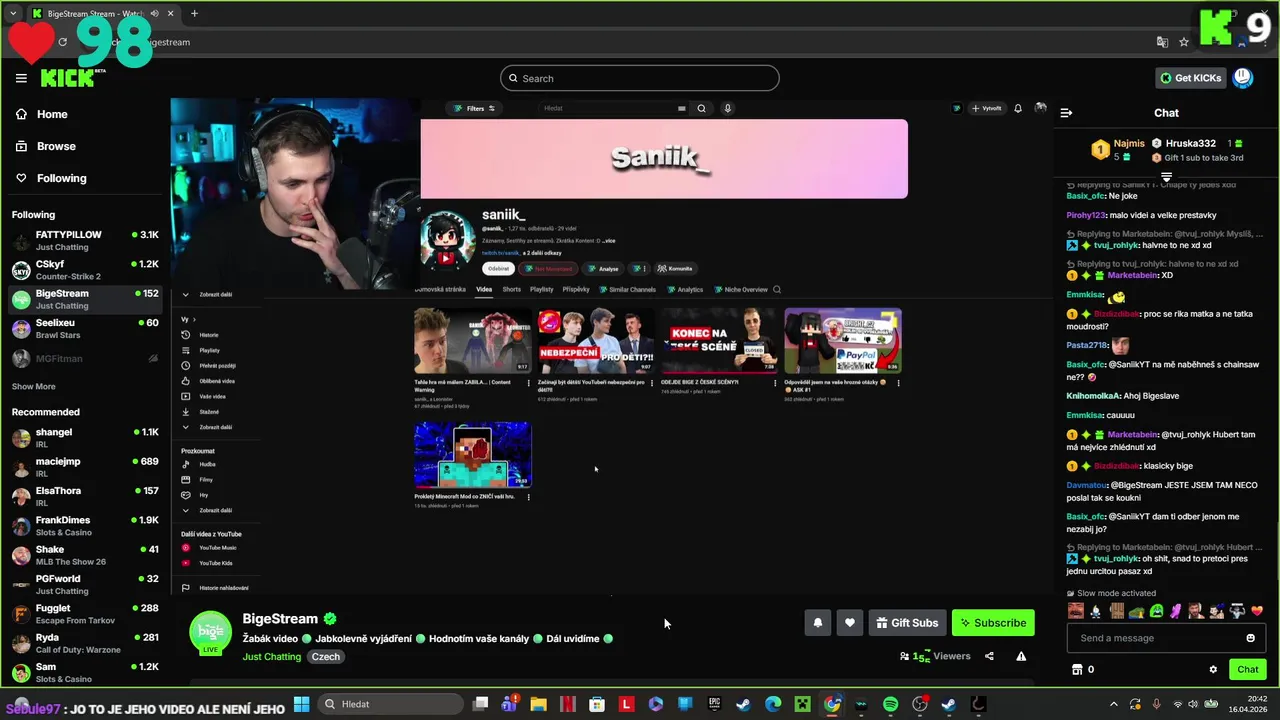Subscribe to BigeStream
Viewport: 1280px width, 720px height.
pos(993,623)
